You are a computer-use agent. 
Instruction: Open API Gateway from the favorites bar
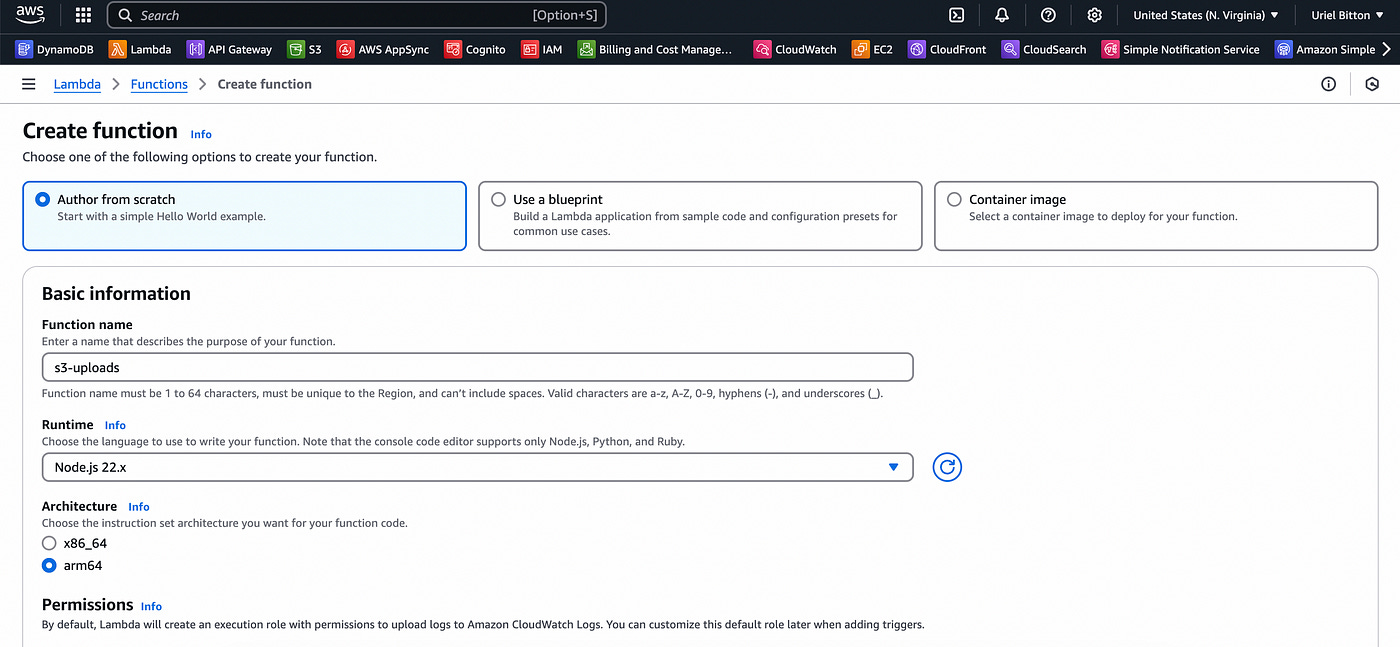(x=229, y=49)
